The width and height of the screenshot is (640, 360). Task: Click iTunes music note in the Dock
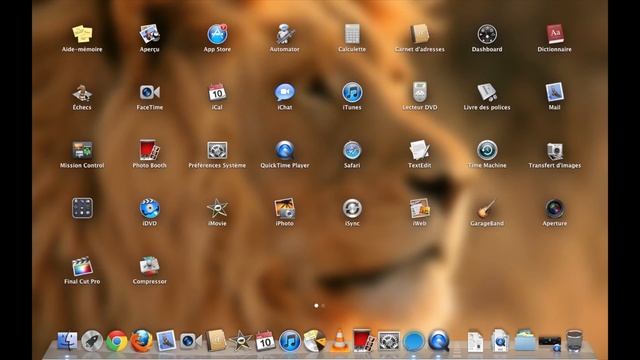(290, 341)
